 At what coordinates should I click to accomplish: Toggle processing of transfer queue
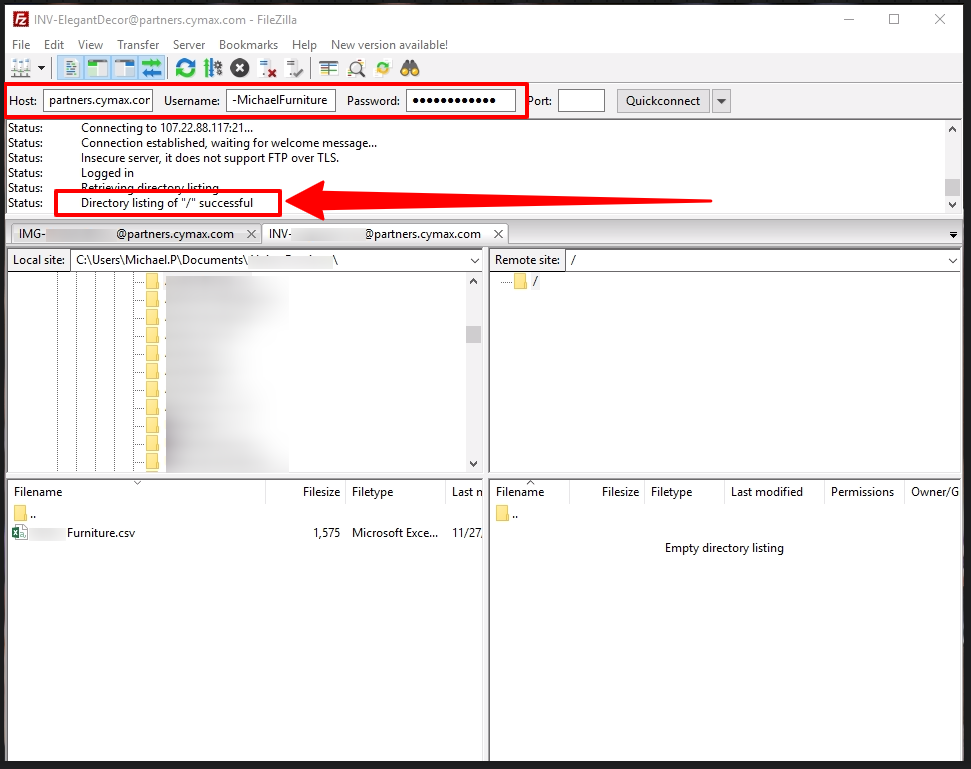pyautogui.click(x=212, y=68)
